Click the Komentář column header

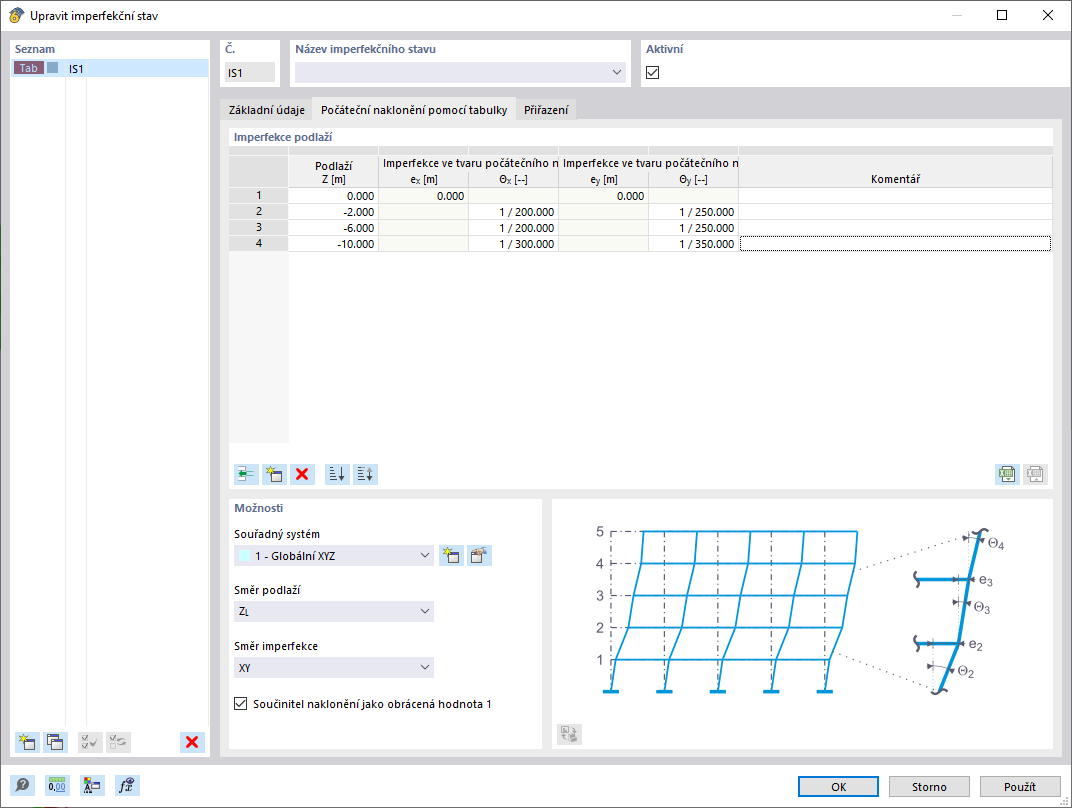click(x=896, y=172)
